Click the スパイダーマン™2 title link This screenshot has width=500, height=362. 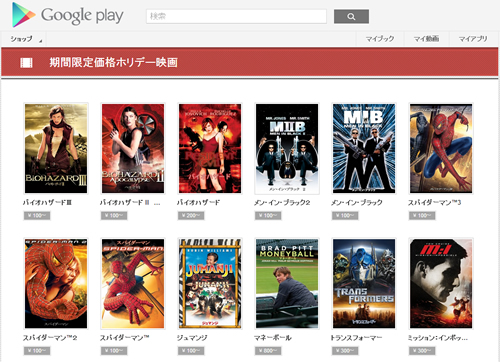tap(50, 338)
